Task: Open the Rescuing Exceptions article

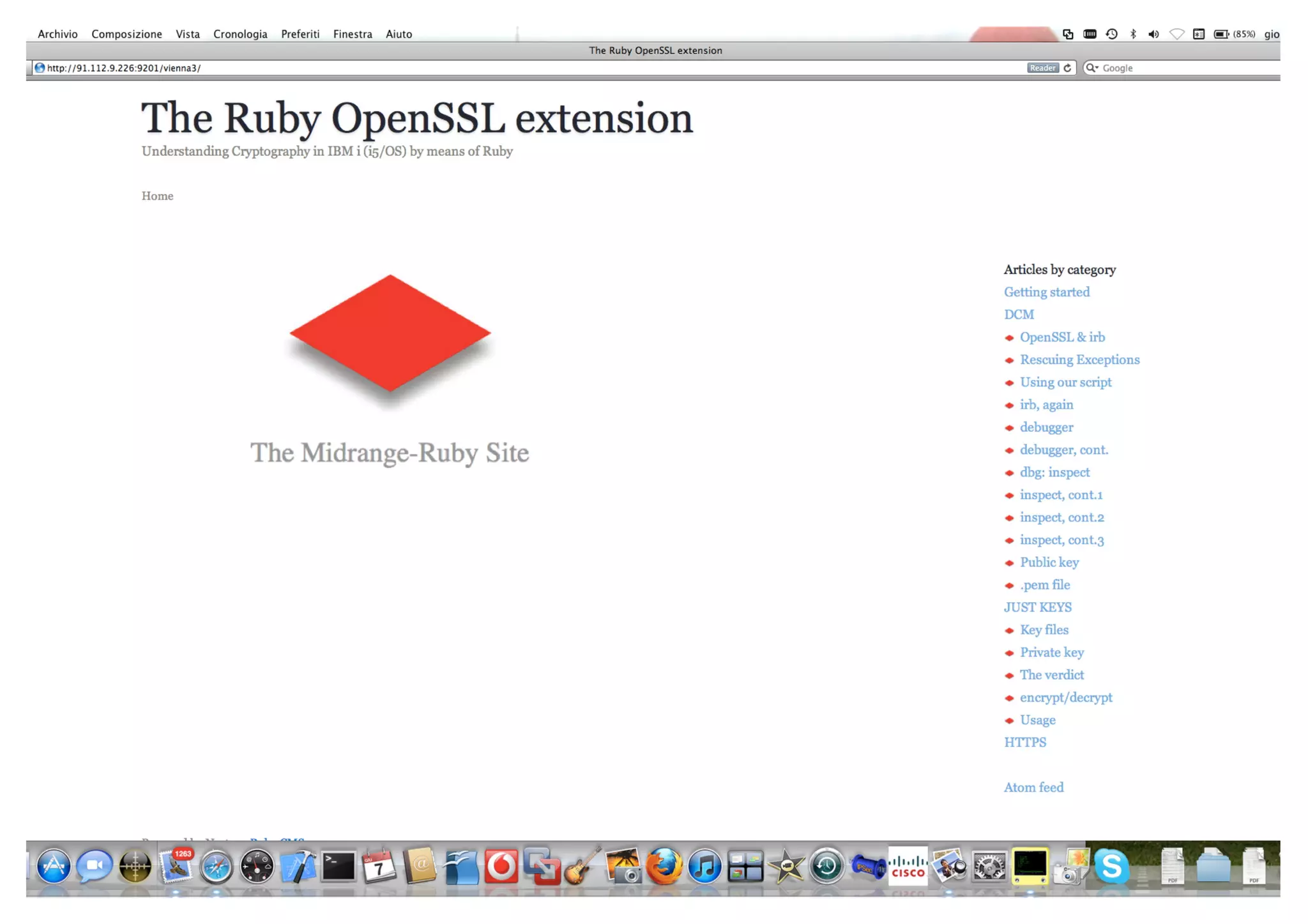Action: pos(1079,360)
